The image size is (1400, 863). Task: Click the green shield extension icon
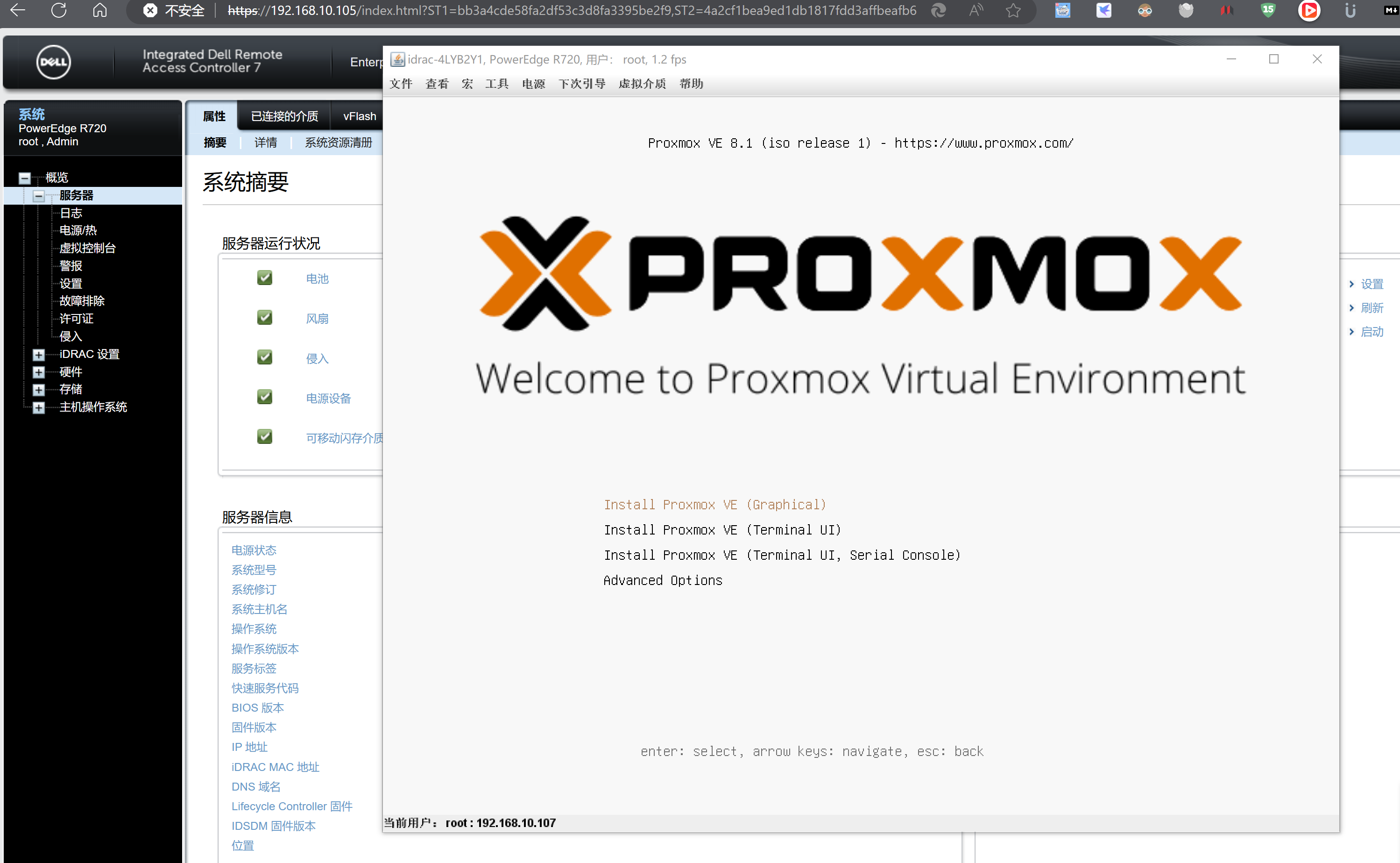pos(1267,10)
